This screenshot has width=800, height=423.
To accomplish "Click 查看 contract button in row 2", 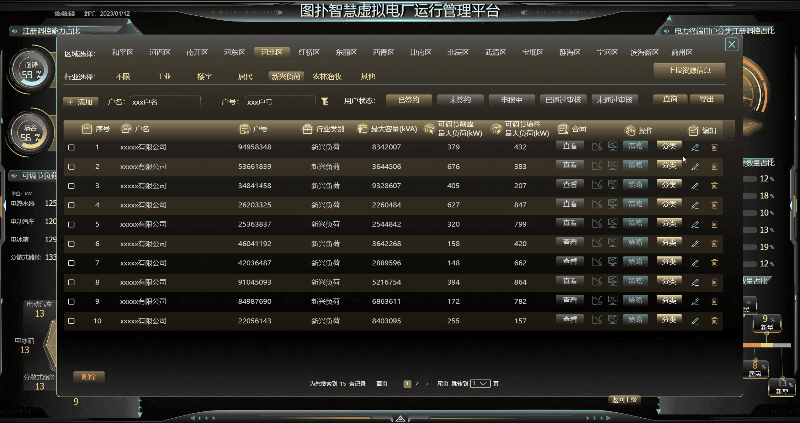I will pos(570,165).
